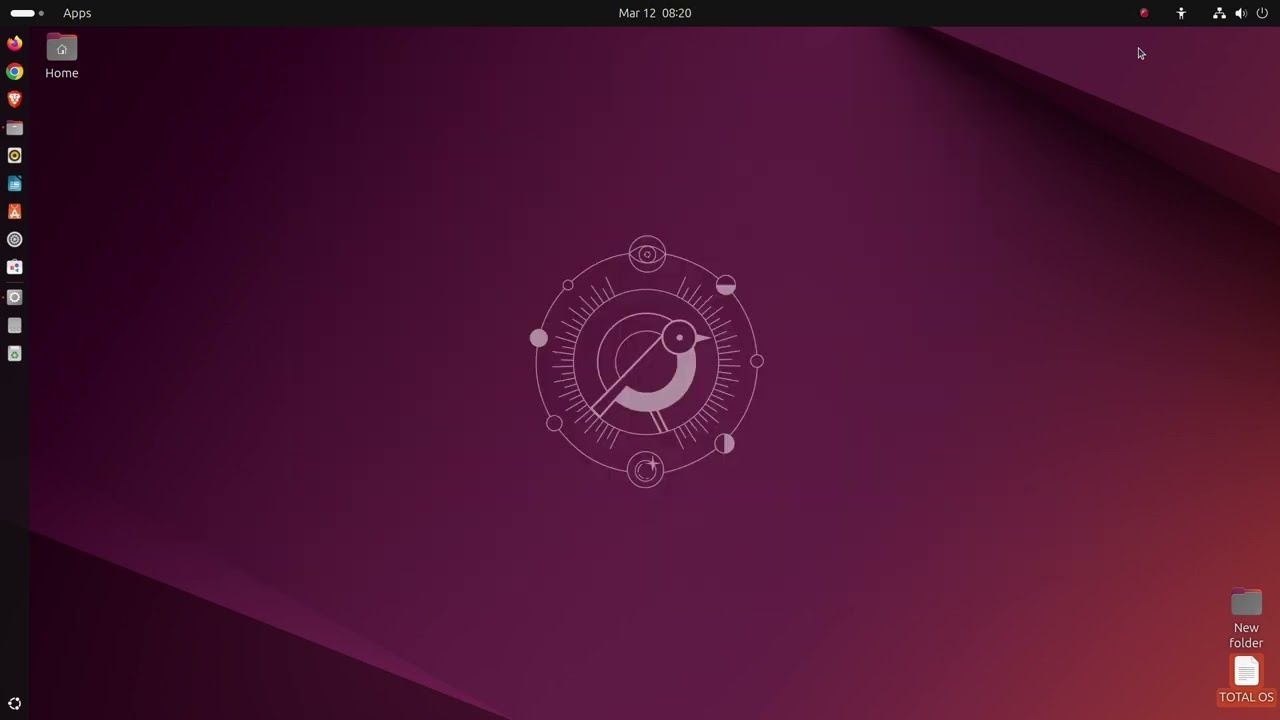The image size is (1280, 720).
Task: Select the Home folder on desktop
Action: (61, 57)
